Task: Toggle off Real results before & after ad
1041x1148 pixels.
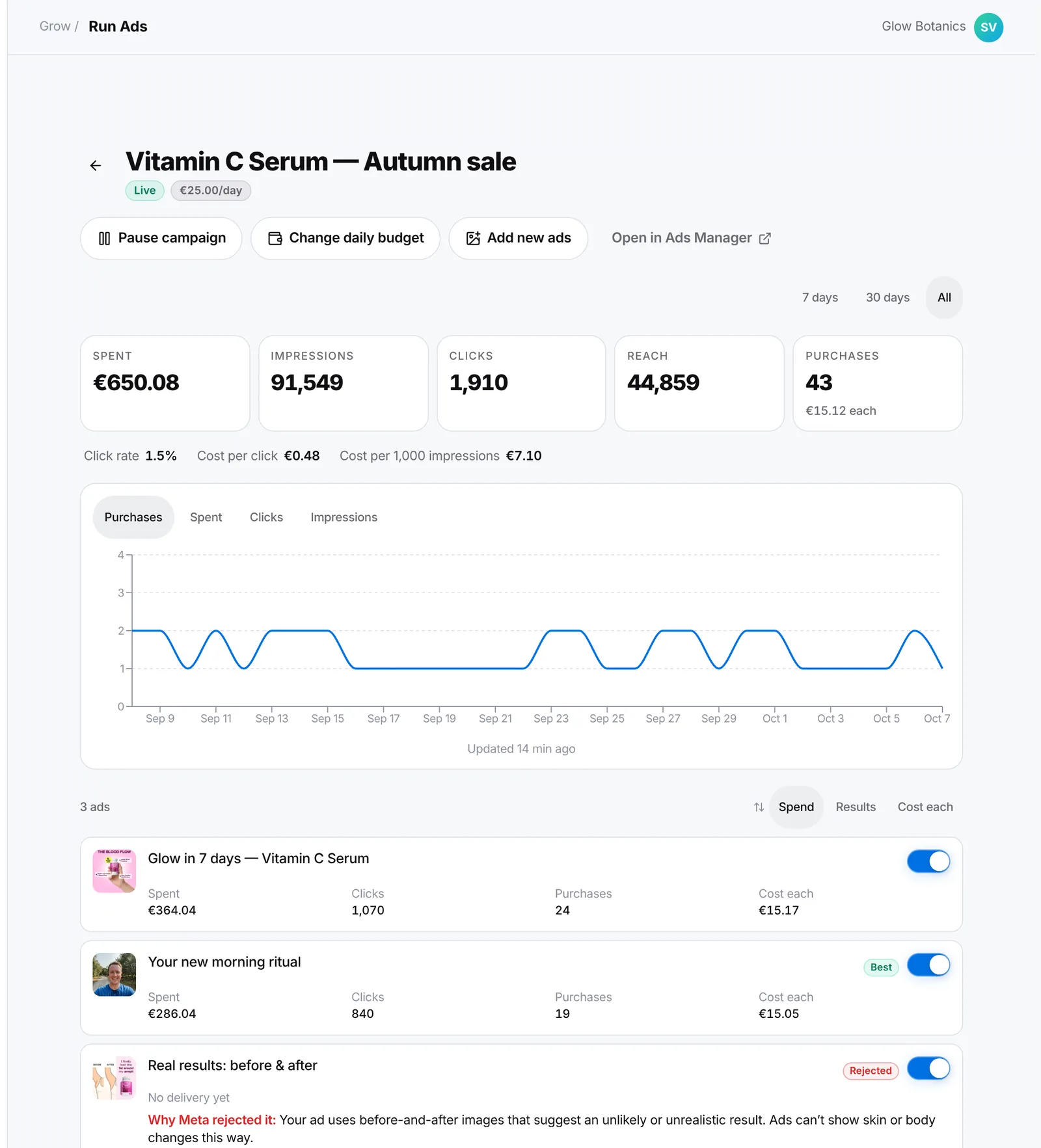Action: [928, 1068]
